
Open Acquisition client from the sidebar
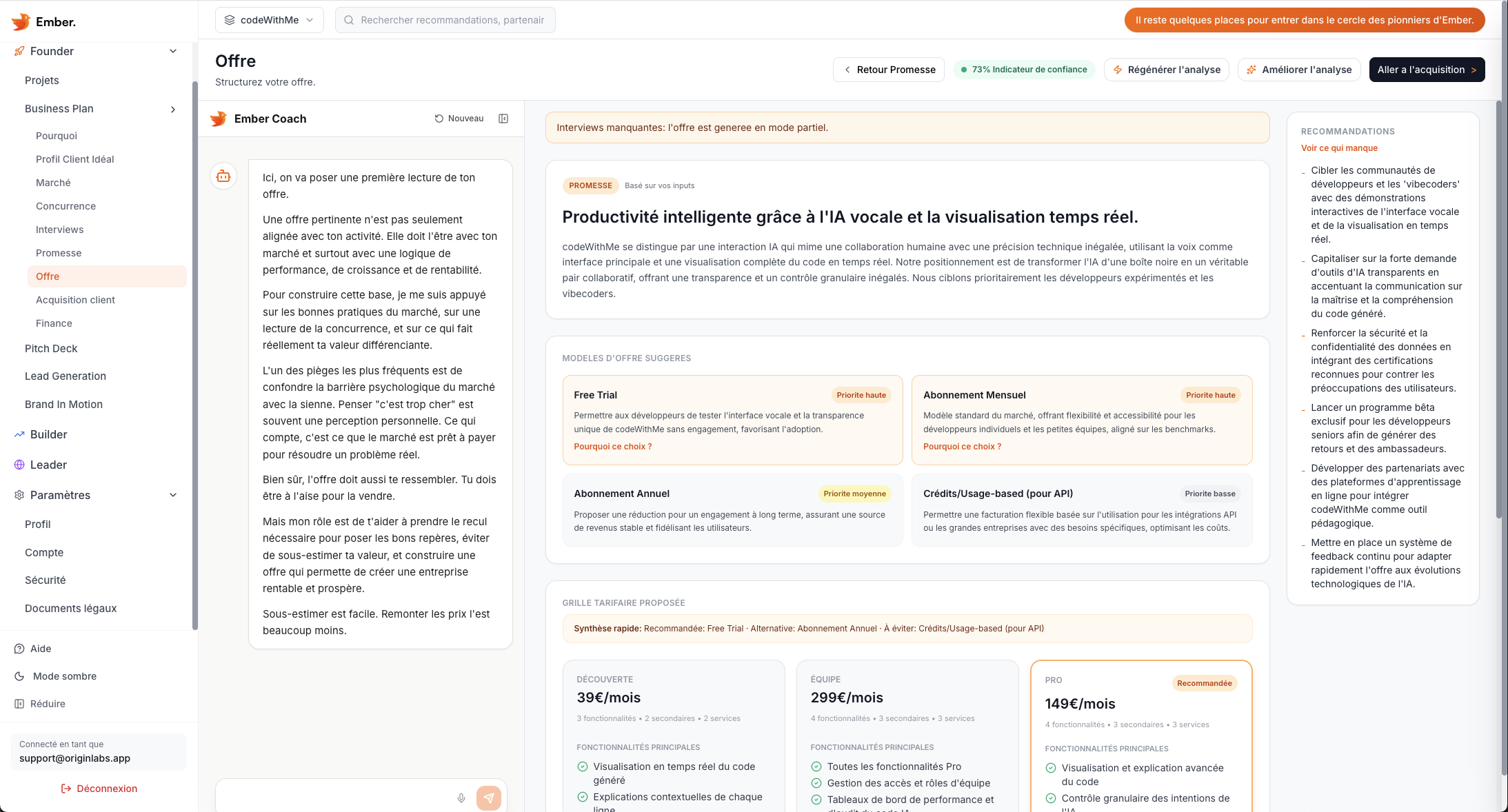[x=76, y=300]
